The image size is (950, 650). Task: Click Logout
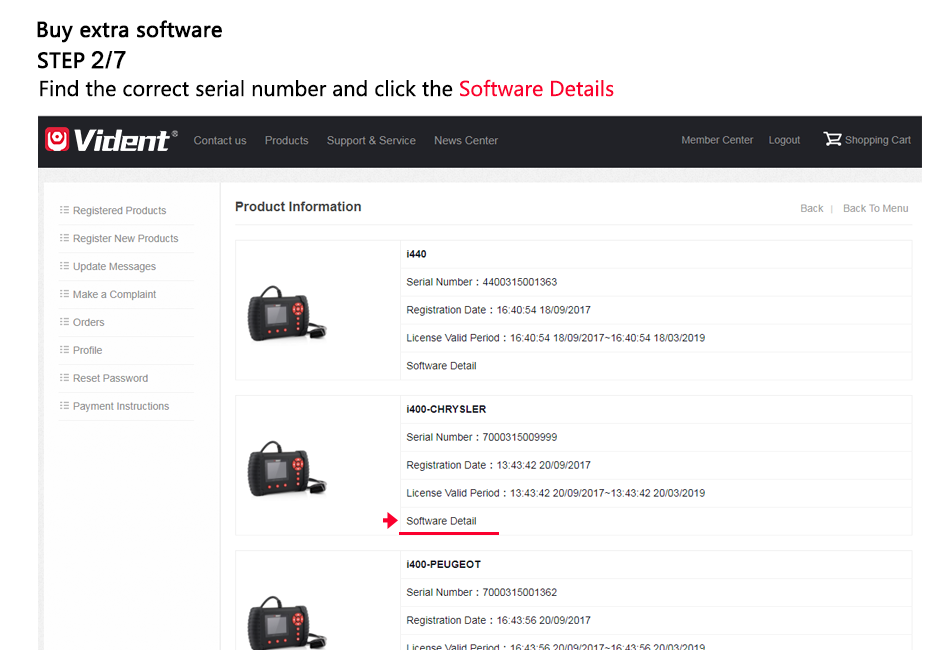[x=785, y=140]
